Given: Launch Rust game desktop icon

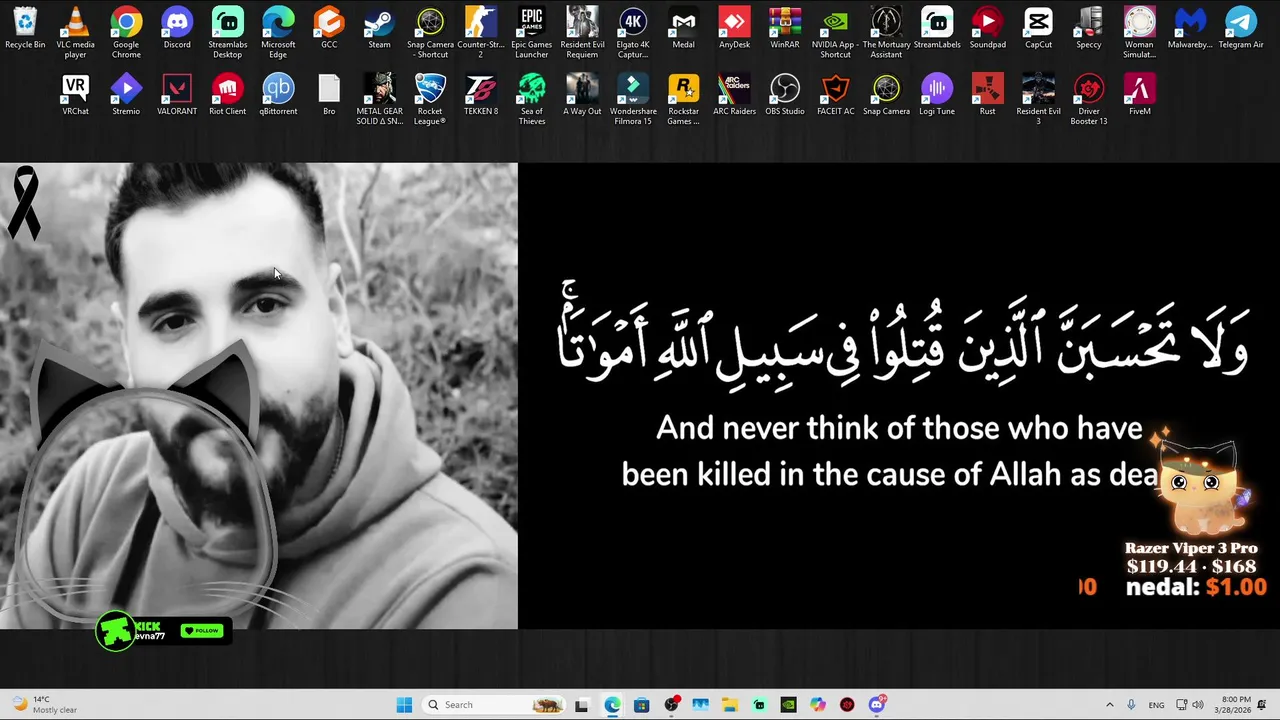Looking at the screenshot, I should [x=987, y=95].
